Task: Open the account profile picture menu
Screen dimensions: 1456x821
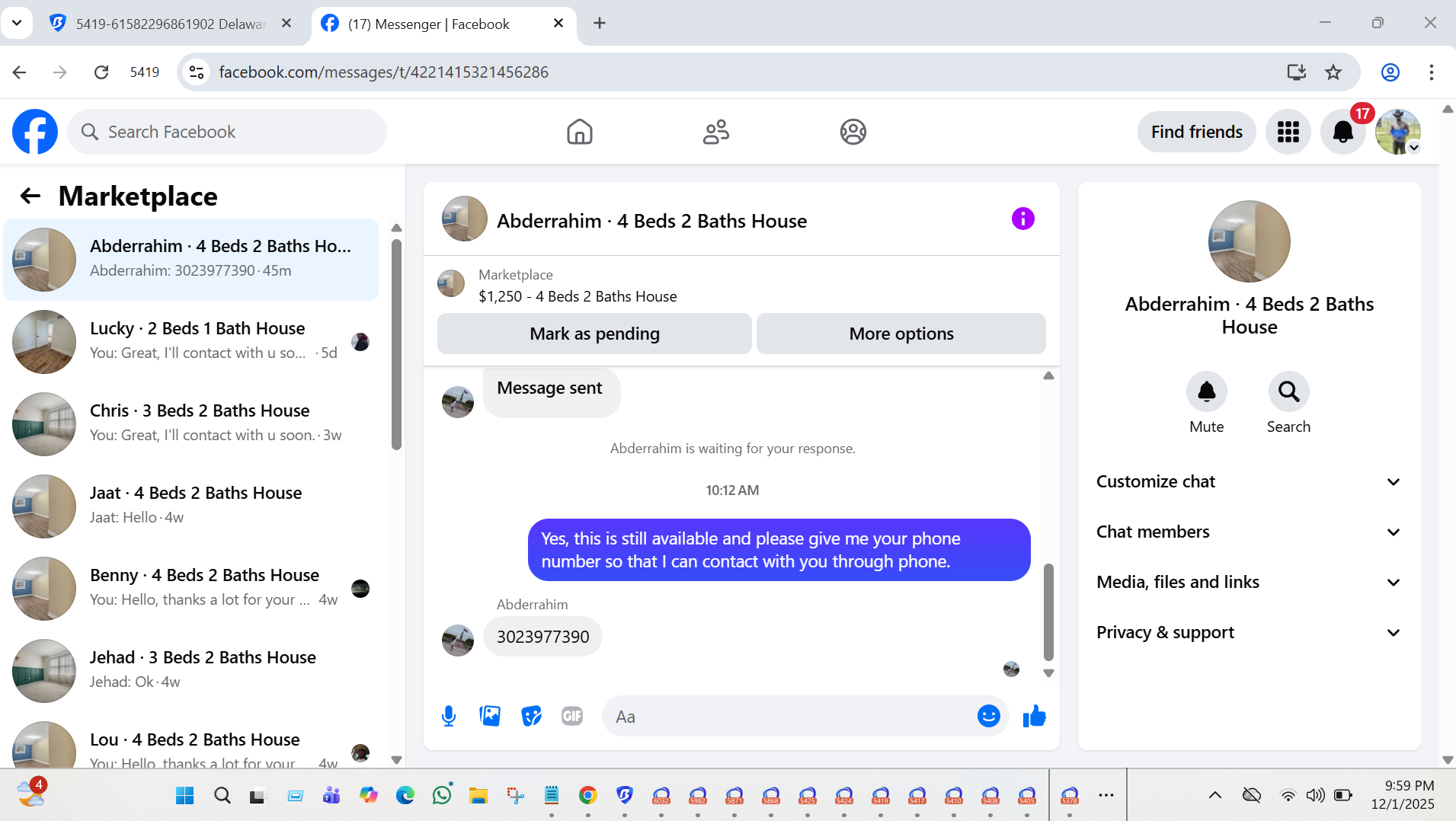Action: tap(1397, 132)
